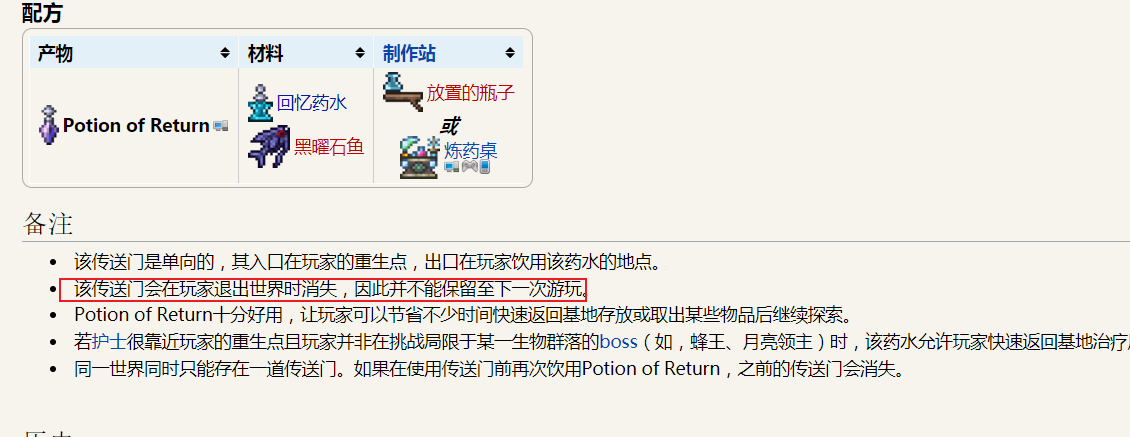Open the 炼药桌 link
The height and width of the screenshot is (437, 1130).
tap(471, 151)
